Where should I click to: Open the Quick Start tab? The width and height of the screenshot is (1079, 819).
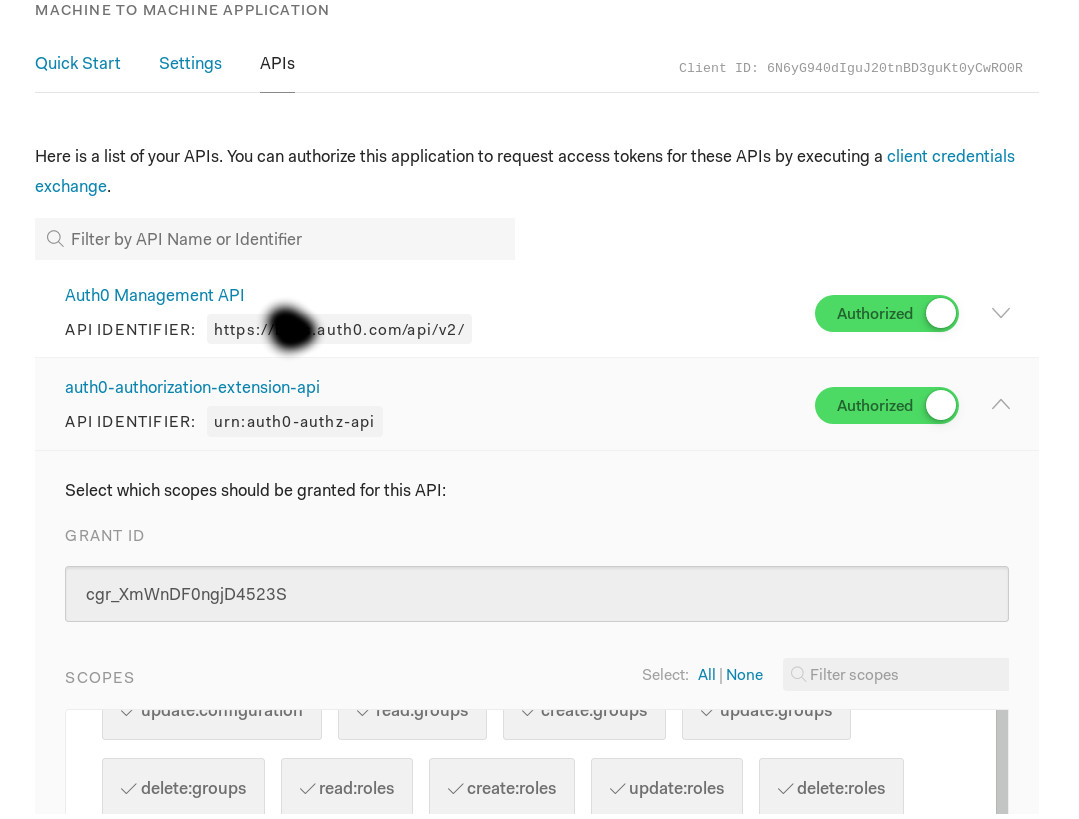click(78, 63)
